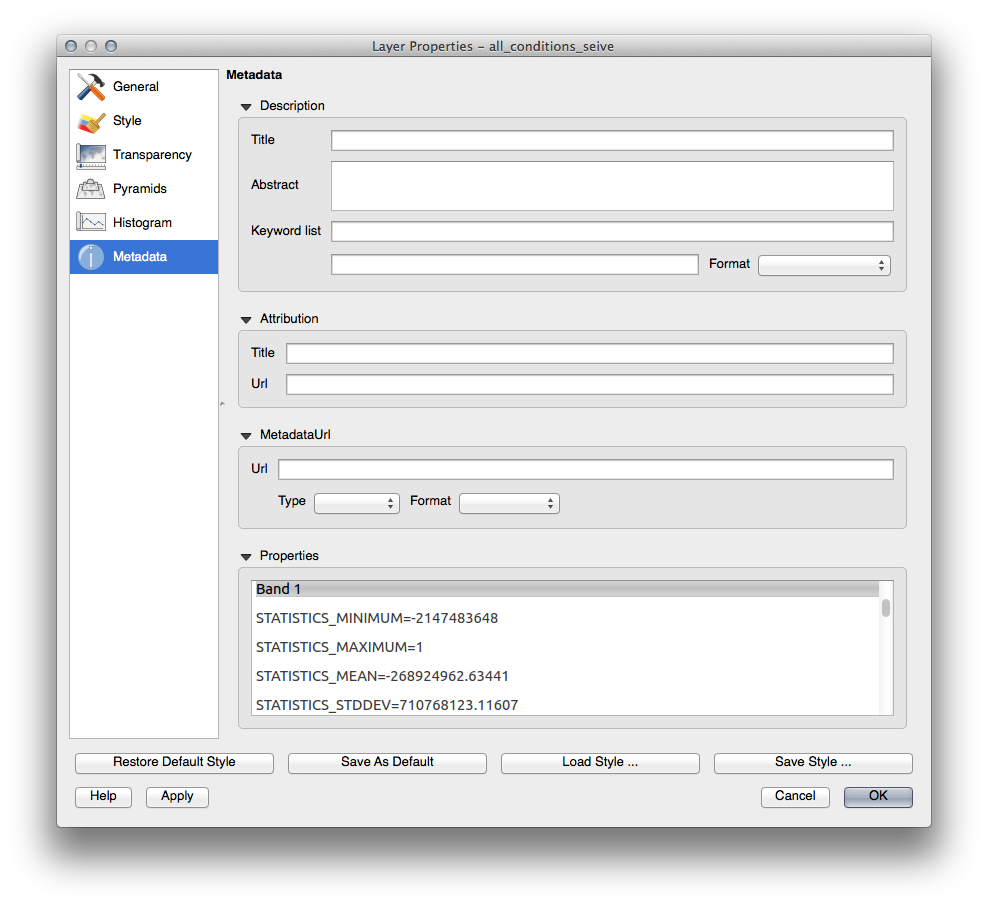Select the STATISTICS_MAXIMUM=1 row
This screenshot has width=988, height=906.
click(x=340, y=647)
